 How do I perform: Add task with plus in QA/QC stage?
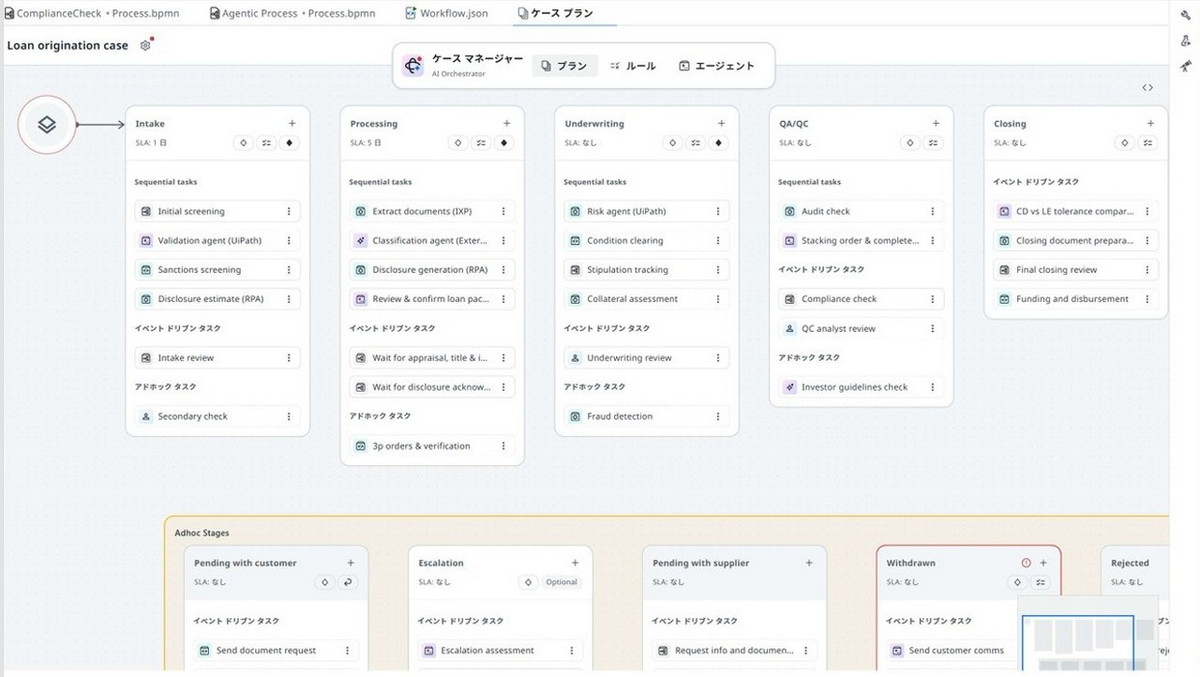pos(936,123)
